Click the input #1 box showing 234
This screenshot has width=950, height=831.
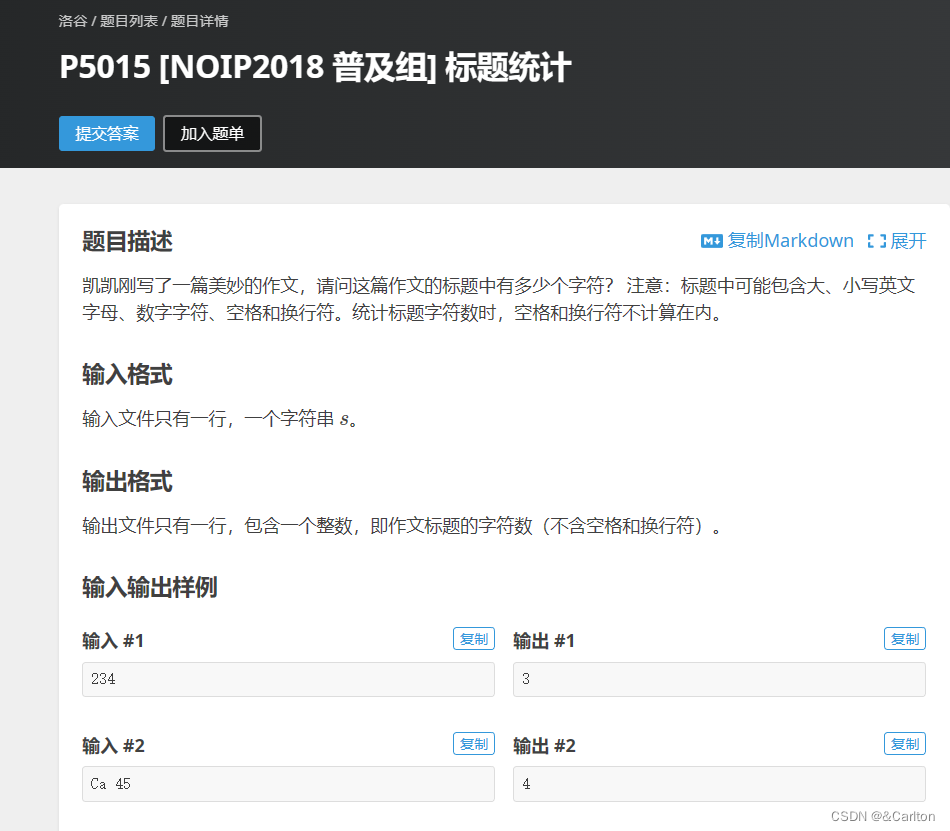pos(288,679)
